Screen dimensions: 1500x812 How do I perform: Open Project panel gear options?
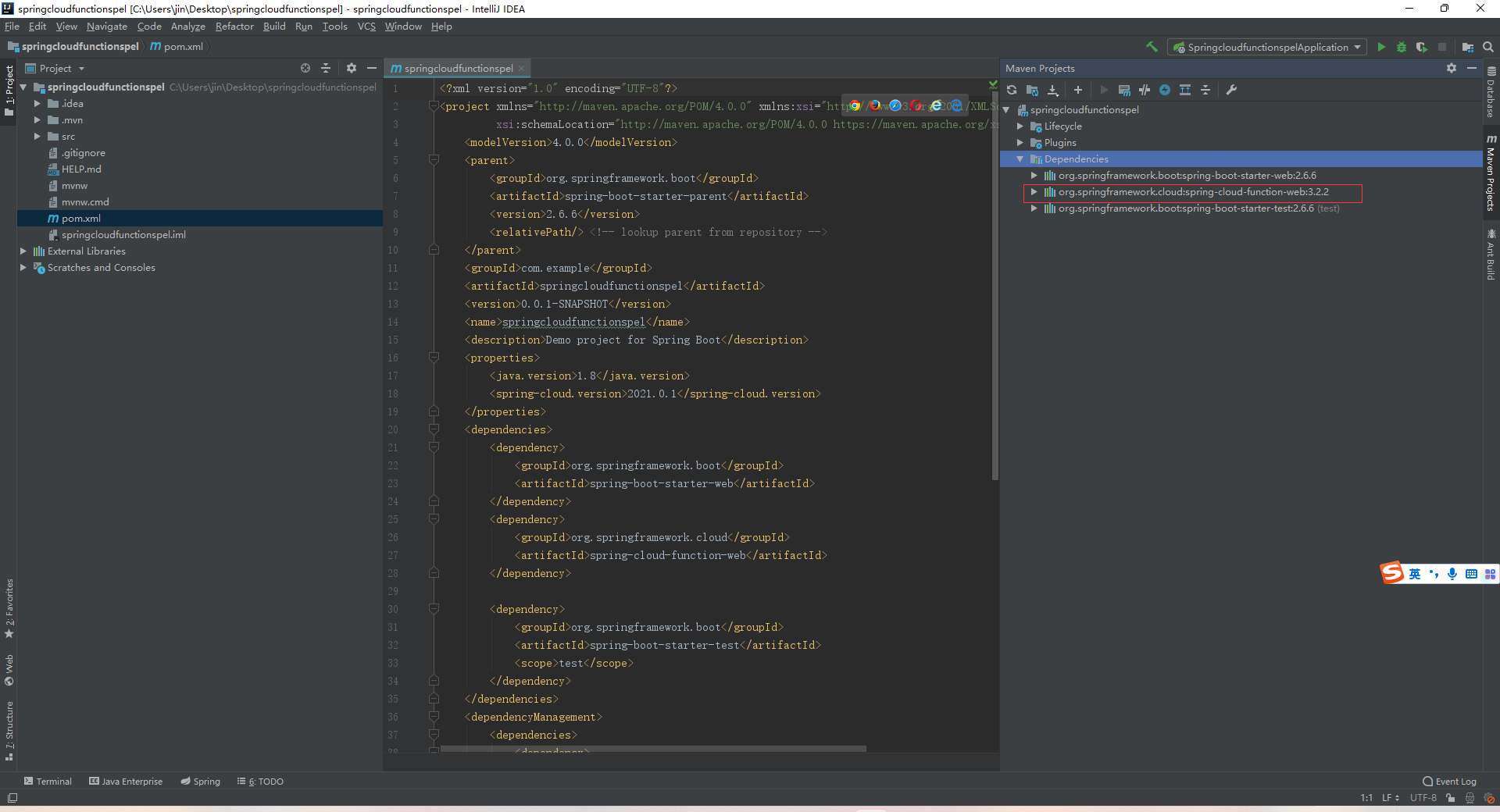point(352,68)
